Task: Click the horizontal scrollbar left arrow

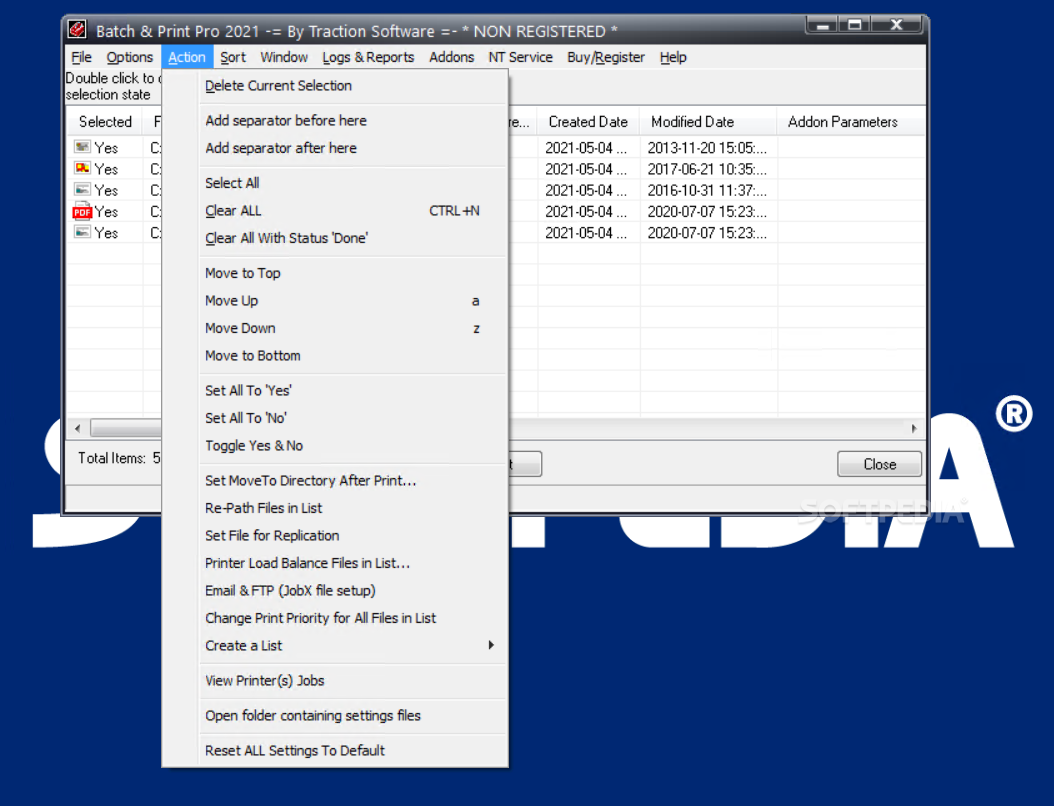Action: click(x=78, y=428)
